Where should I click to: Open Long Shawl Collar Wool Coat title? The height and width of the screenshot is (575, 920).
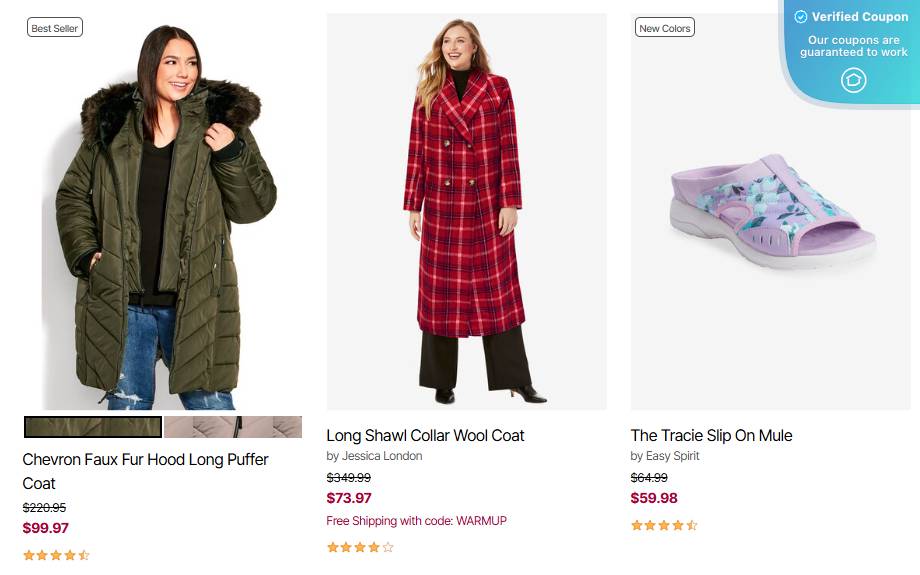[425, 435]
